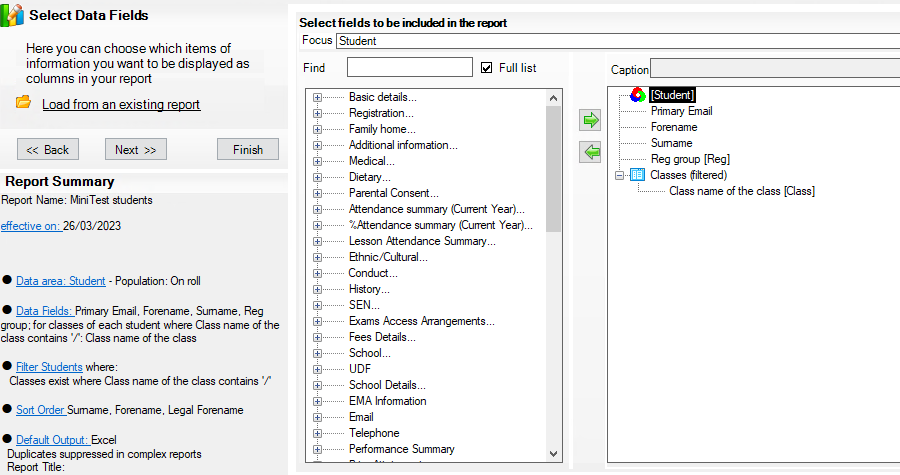
Task: Click the green add-field right arrow
Action: 590,120
